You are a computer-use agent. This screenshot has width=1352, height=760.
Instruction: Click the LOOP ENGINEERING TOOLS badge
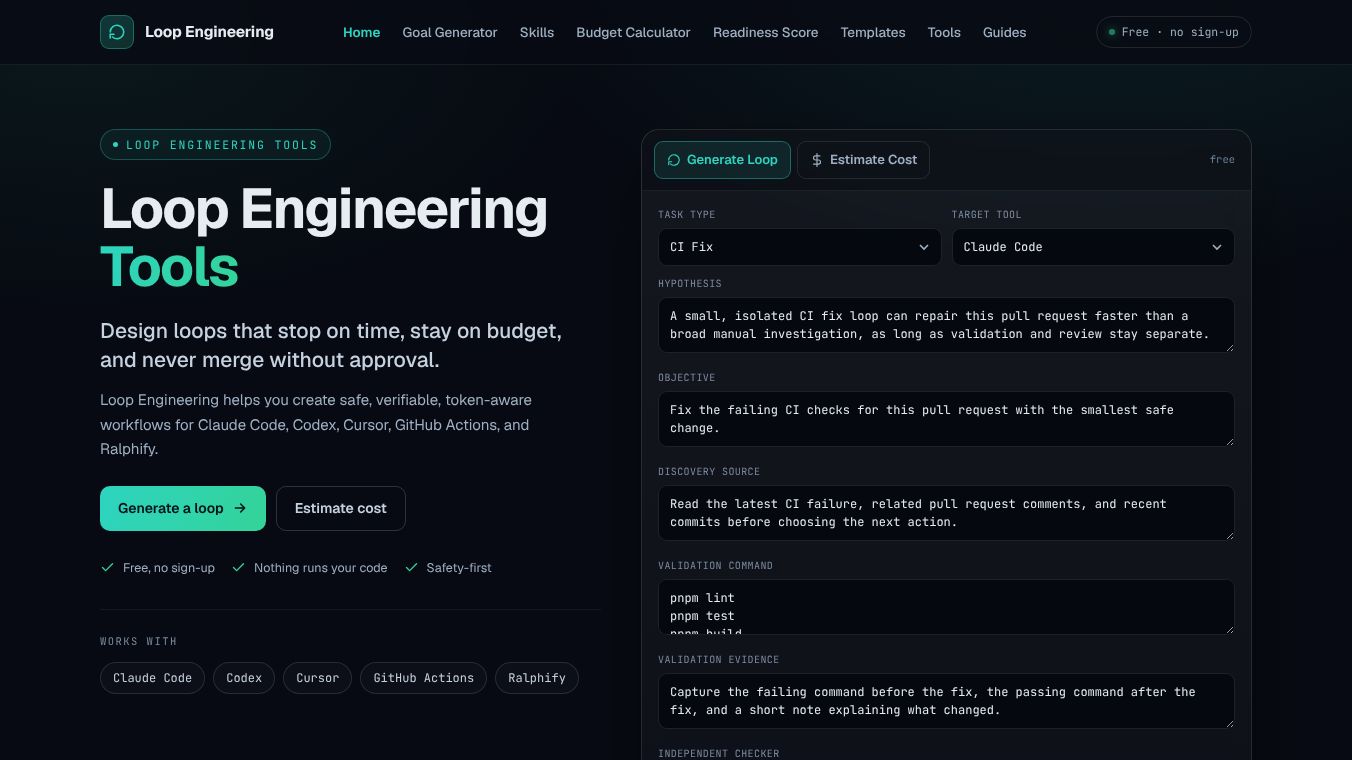click(x=215, y=145)
